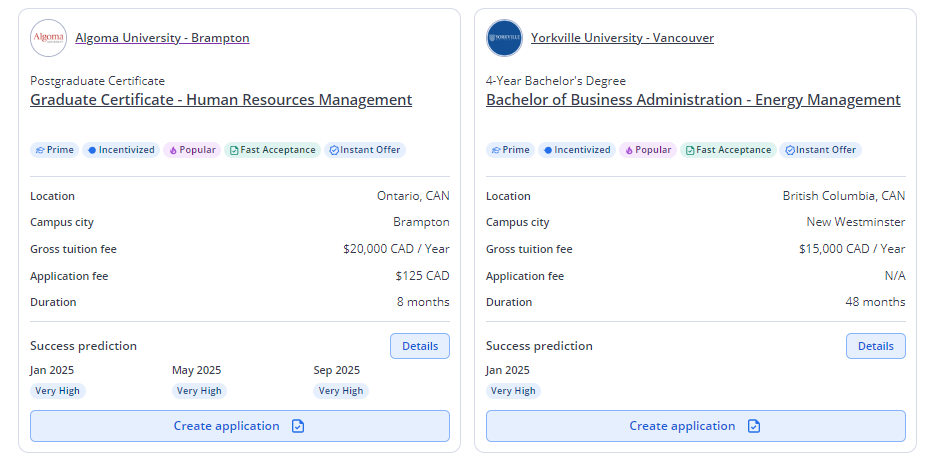Click the May 2025 intake label
The height and width of the screenshot is (461, 930).
(196, 370)
